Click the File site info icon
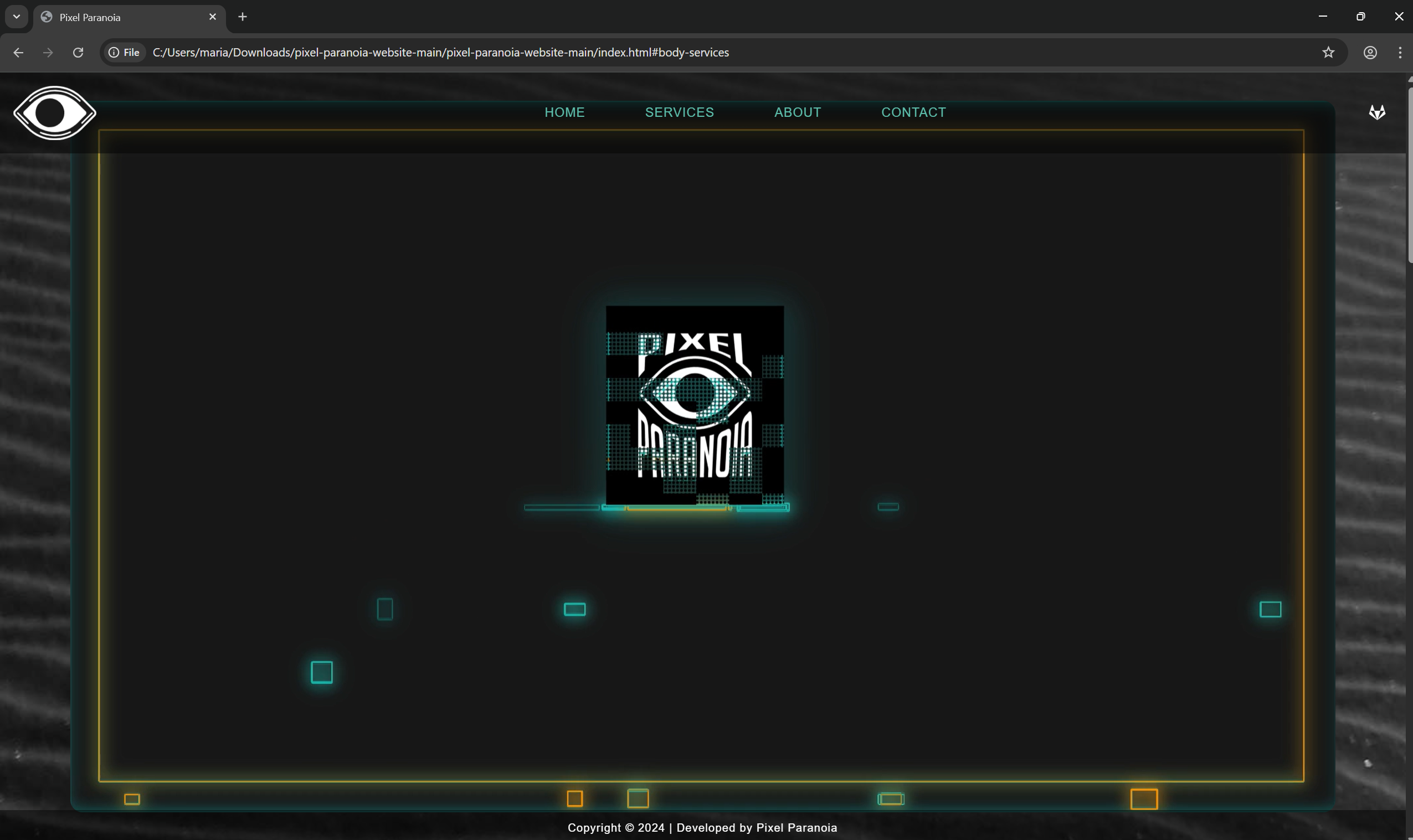1413x840 pixels. click(x=124, y=52)
